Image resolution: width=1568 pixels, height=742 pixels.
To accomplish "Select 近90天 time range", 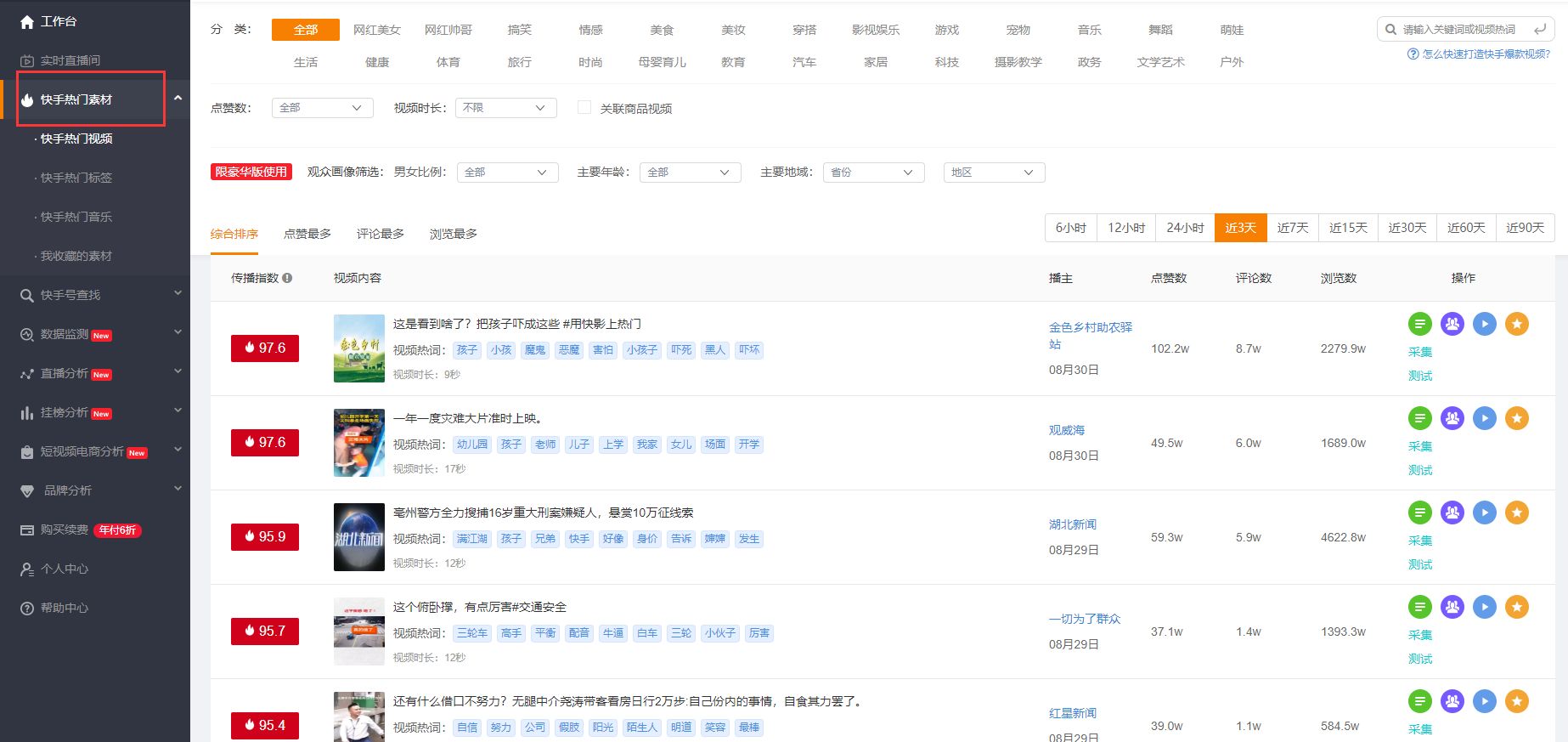I will click(x=1525, y=228).
